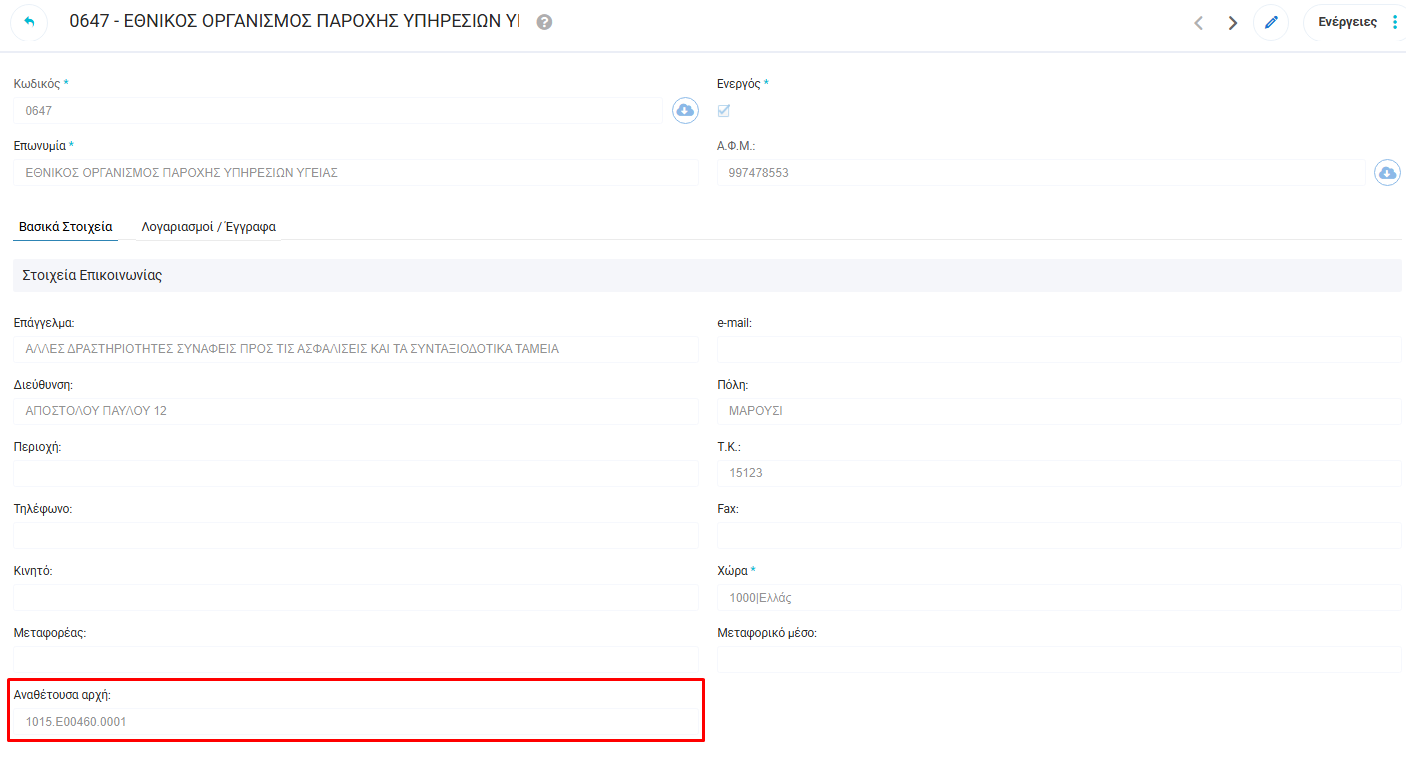
Task: Go to the previous record arrow
Action: tap(1198, 23)
